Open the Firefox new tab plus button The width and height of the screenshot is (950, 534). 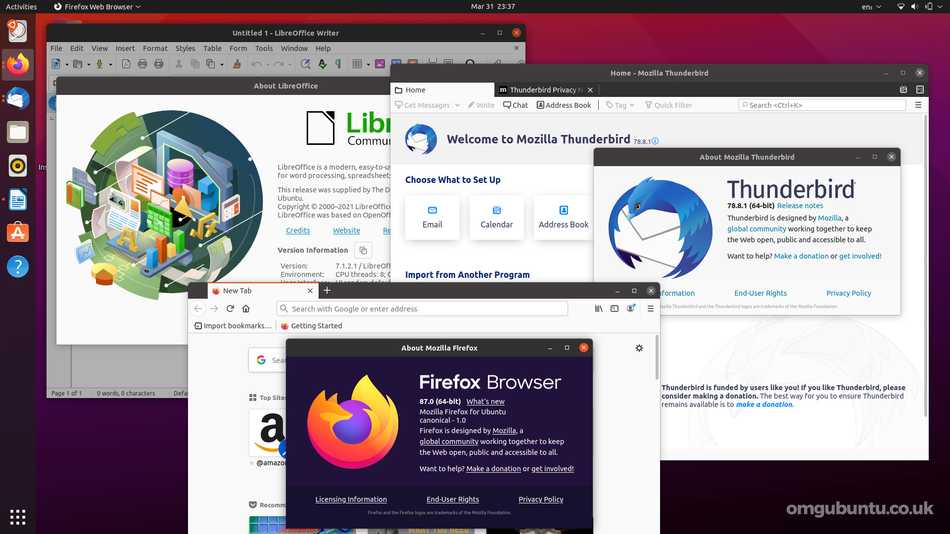pyautogui.click(x=327, y=290)
